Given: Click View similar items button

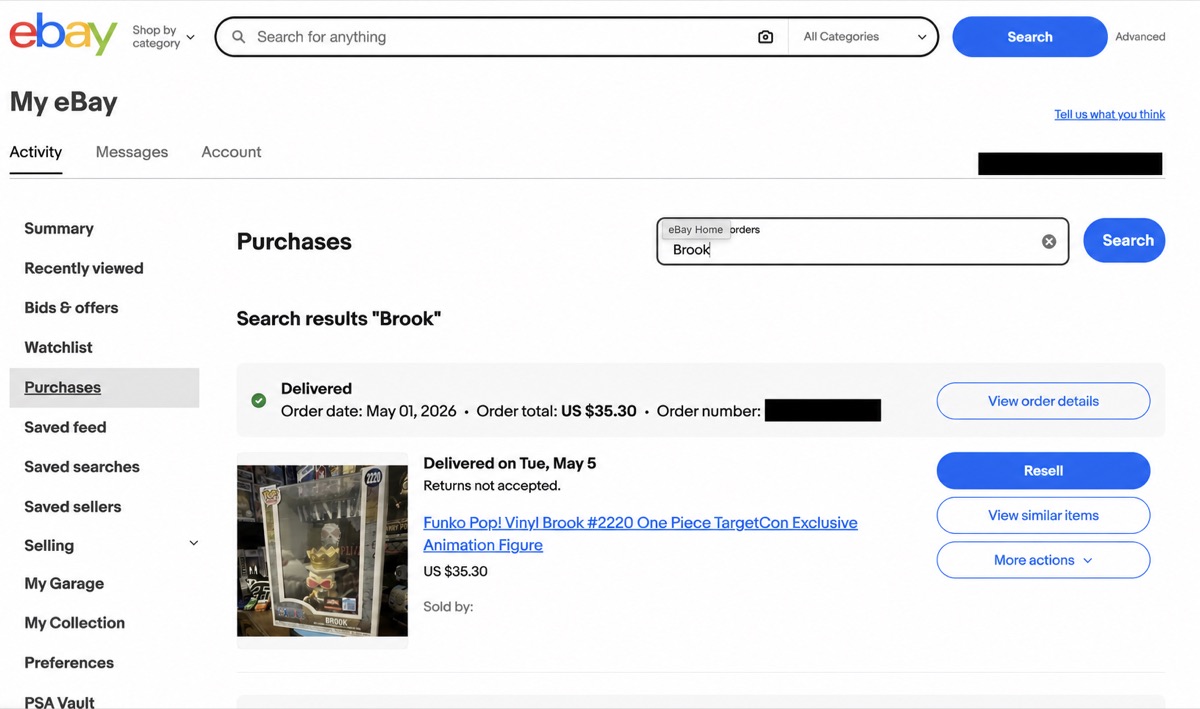Looking at the screenshot, I should (x=1043, y=515).
